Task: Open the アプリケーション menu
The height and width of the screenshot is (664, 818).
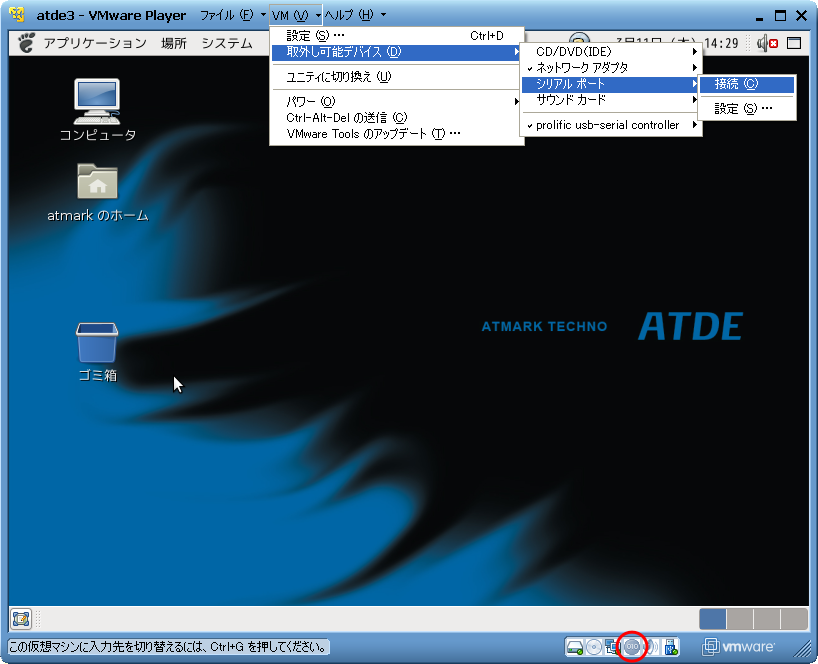Action: 95,43
